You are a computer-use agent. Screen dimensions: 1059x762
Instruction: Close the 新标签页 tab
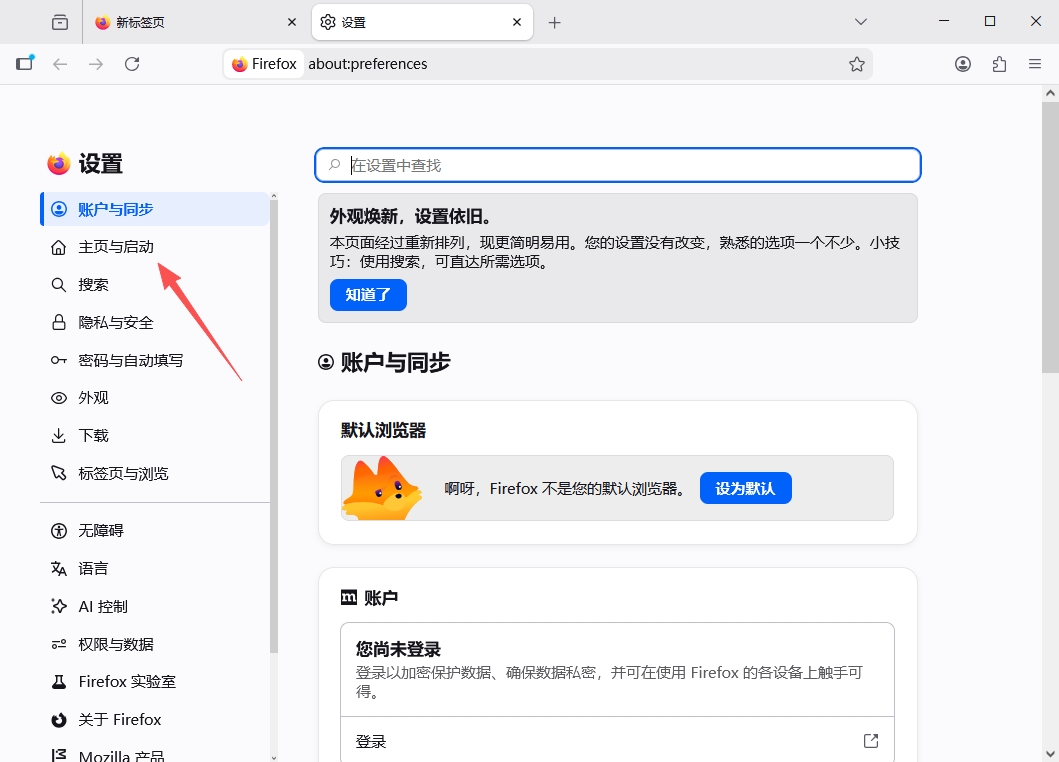292,22
